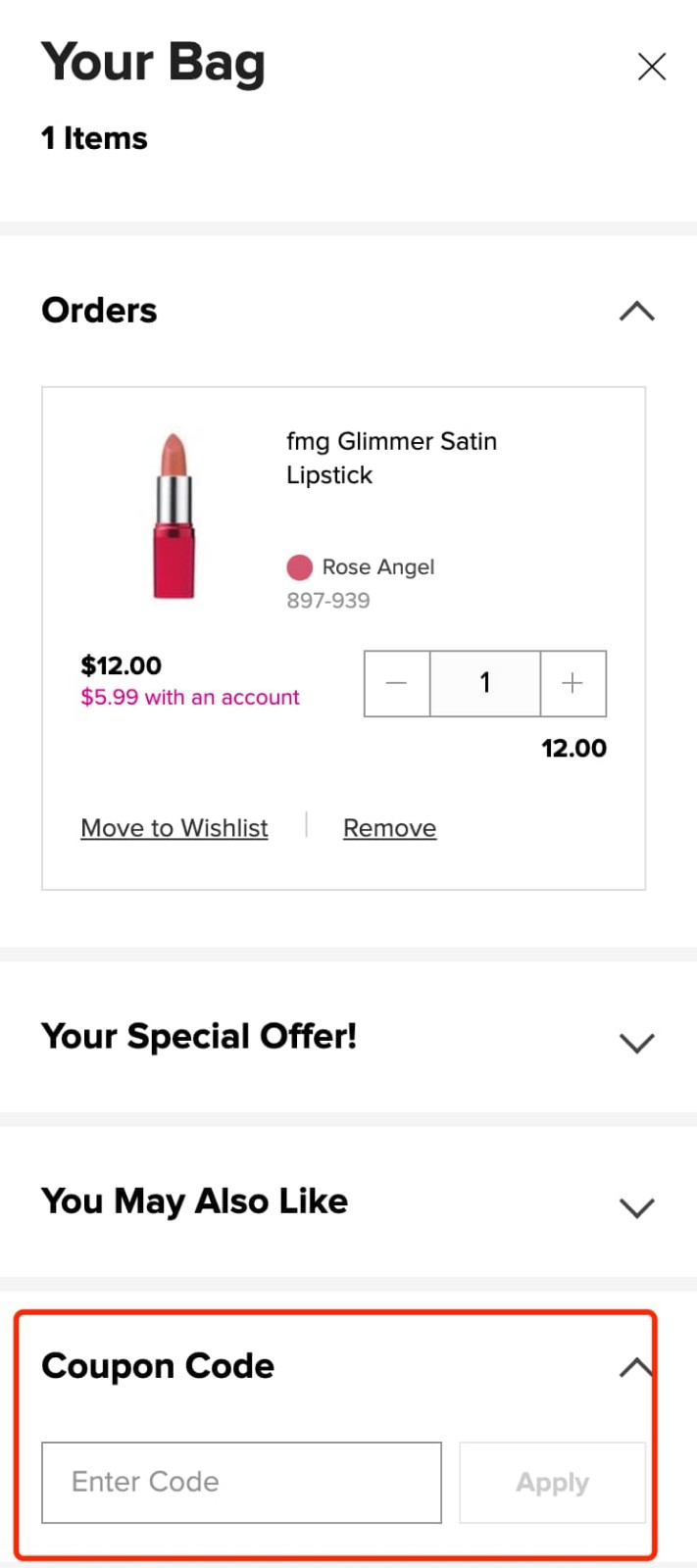Click the $5.99 with an account offer

(x=189, y=697)
